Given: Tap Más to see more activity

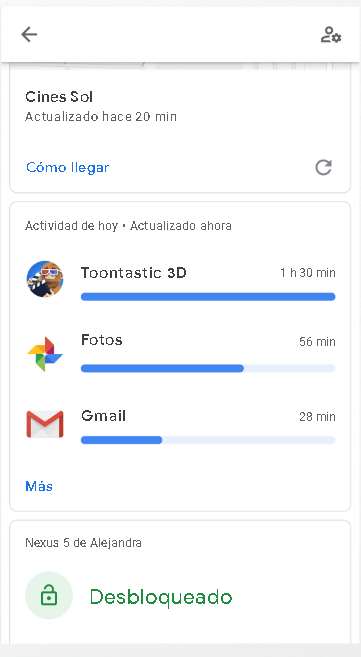Looking at the screenshot, I should pyautogui.click(x=39, y=486).
